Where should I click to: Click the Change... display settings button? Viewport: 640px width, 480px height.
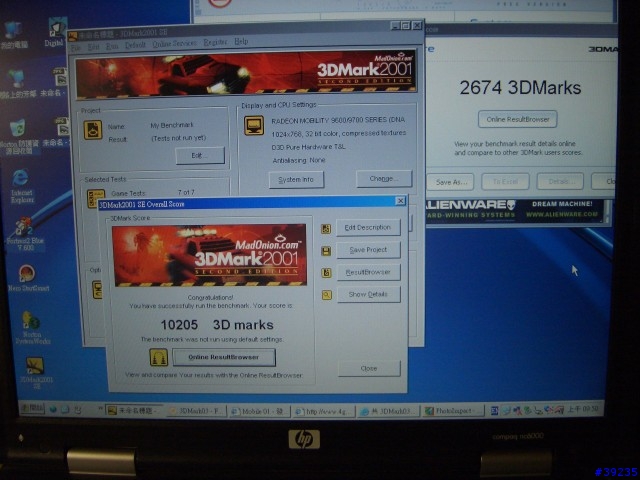[x=384, y=179]
